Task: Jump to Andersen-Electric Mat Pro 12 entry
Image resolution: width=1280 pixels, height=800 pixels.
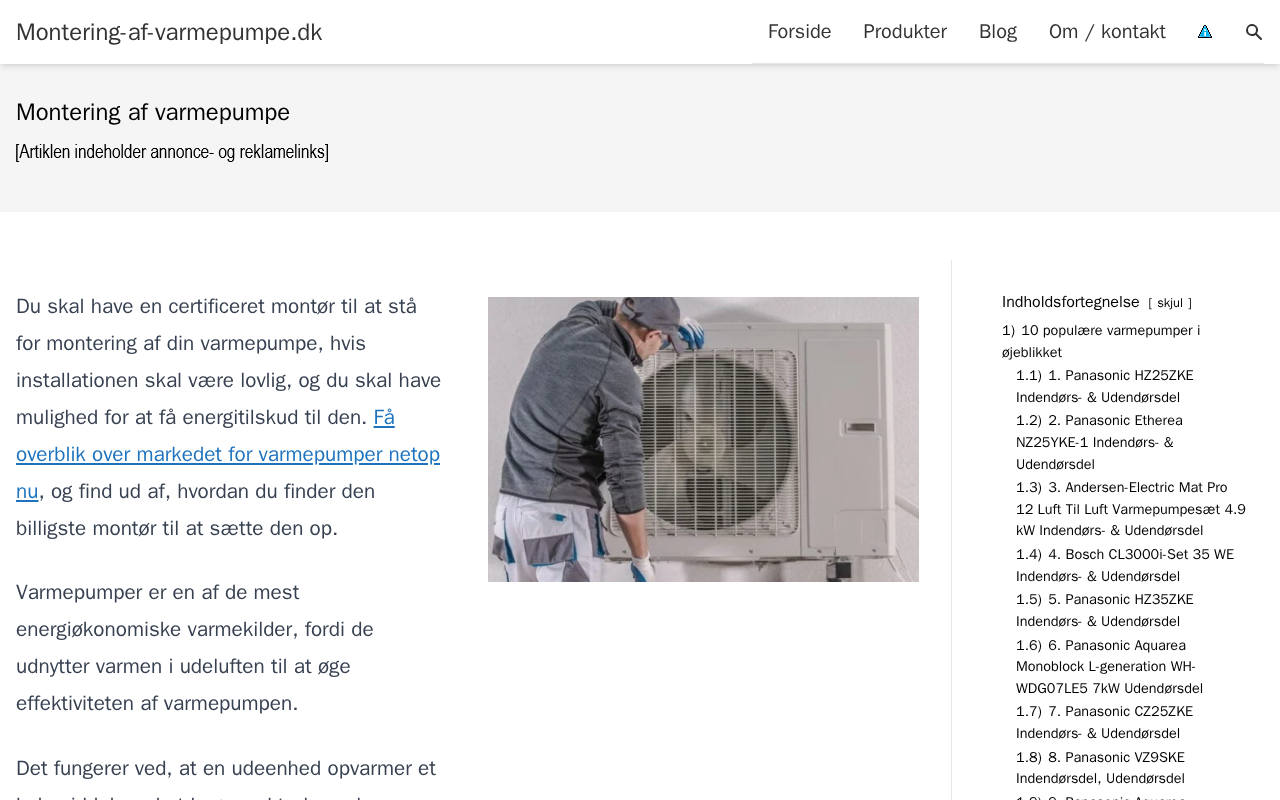Action: 1131,509
